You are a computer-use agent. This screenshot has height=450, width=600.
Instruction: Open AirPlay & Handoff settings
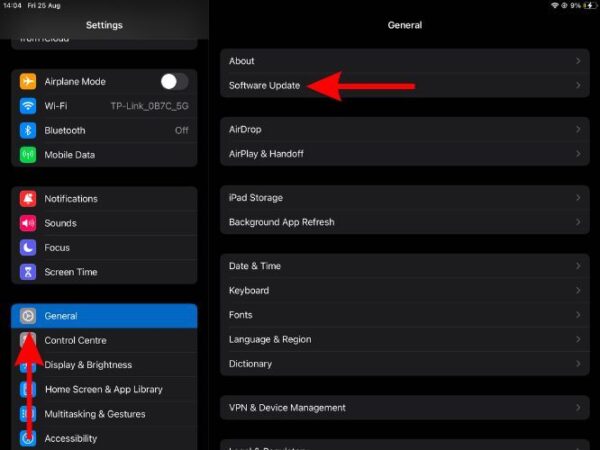pyautogui.click(x=266, y=154)
